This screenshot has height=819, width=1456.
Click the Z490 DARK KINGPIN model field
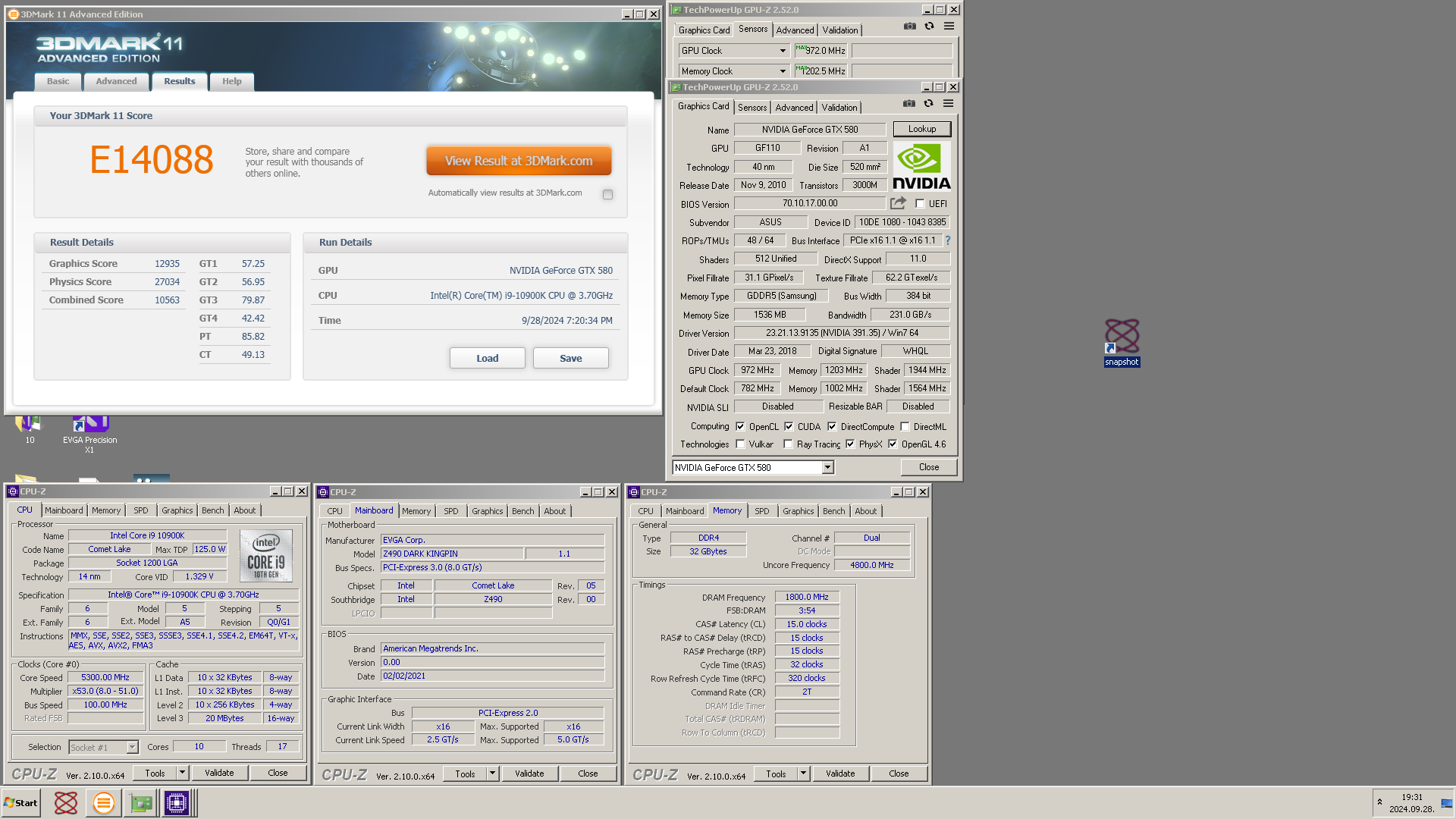tap(452, 554)
